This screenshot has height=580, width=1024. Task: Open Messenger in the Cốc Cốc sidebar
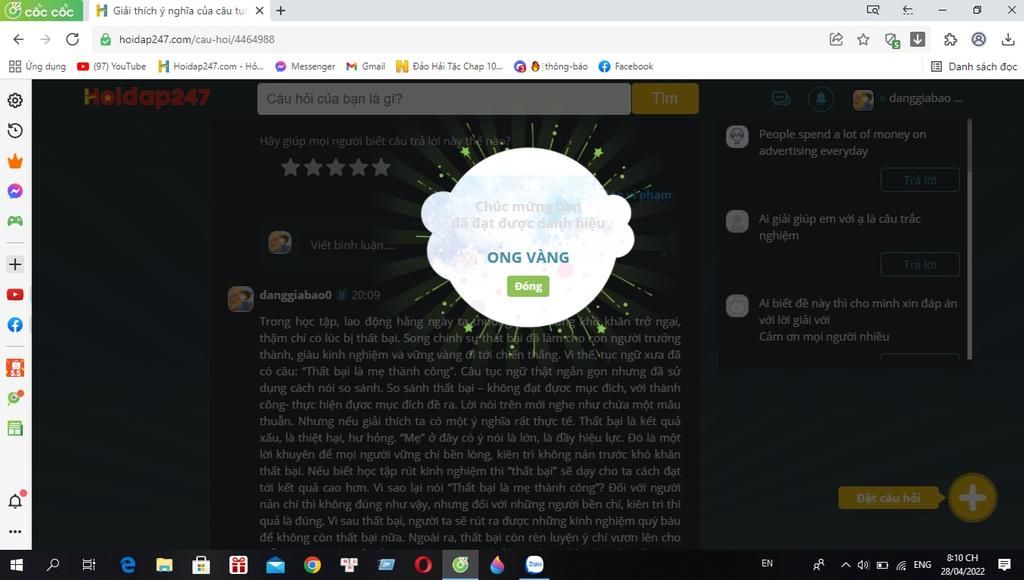tap(15, 191)
